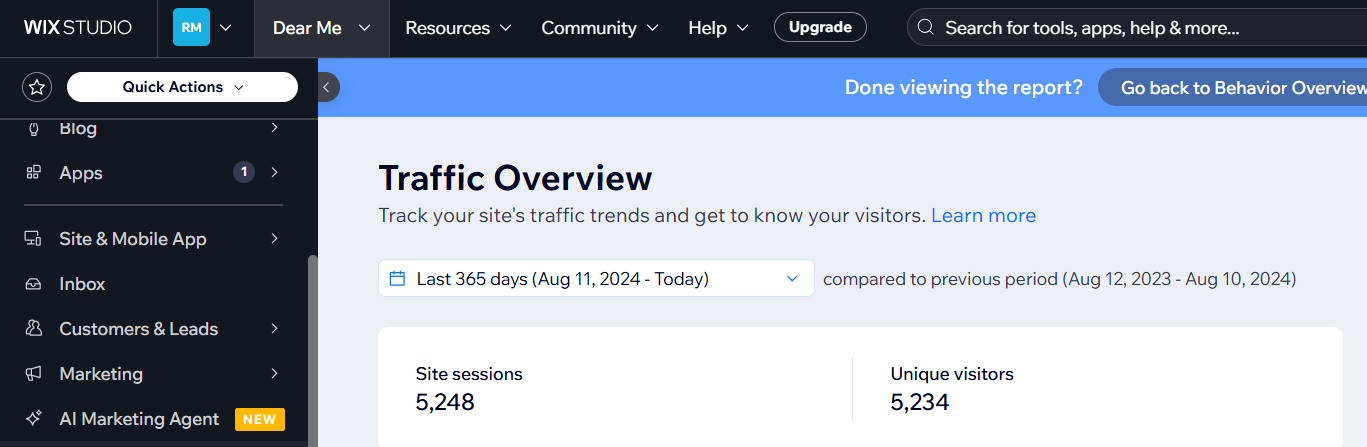Click the Inbox tray icon

pyautogui.click(x=34, y=284)
